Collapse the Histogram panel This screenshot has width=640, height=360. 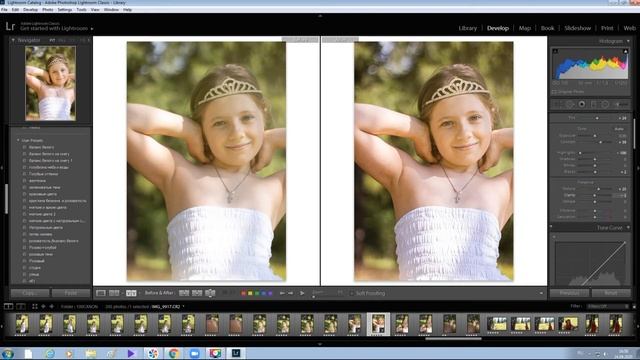click(628, 41)
